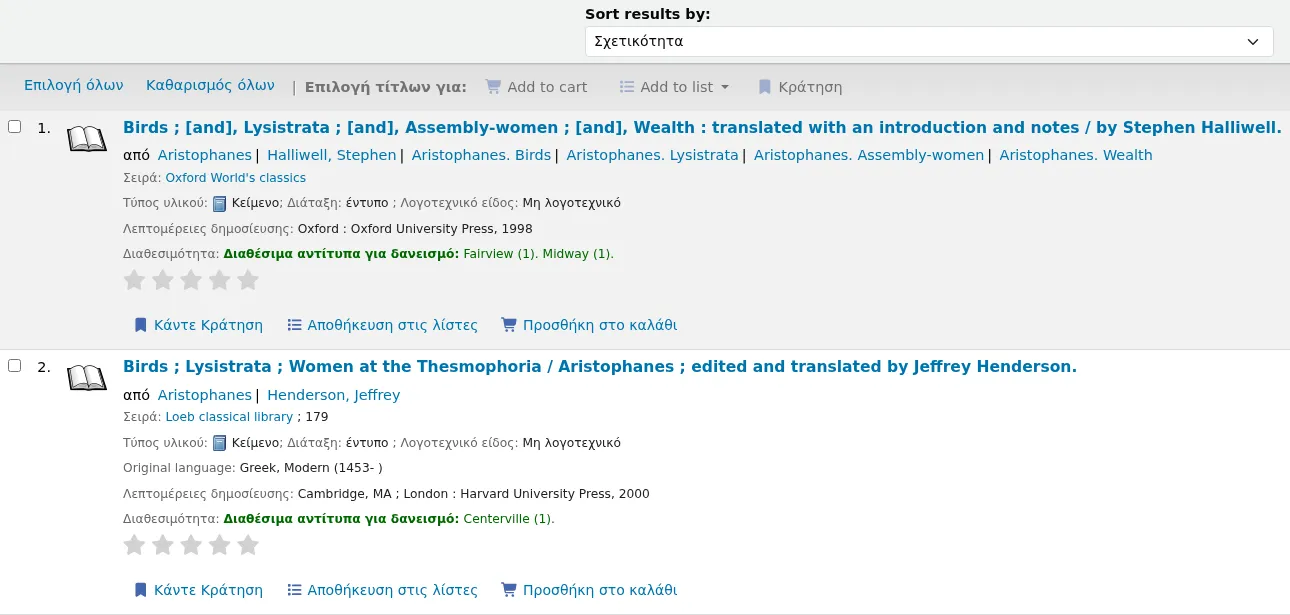
Task: Tick the checkbox for result 1
Action: click(15, 126)
